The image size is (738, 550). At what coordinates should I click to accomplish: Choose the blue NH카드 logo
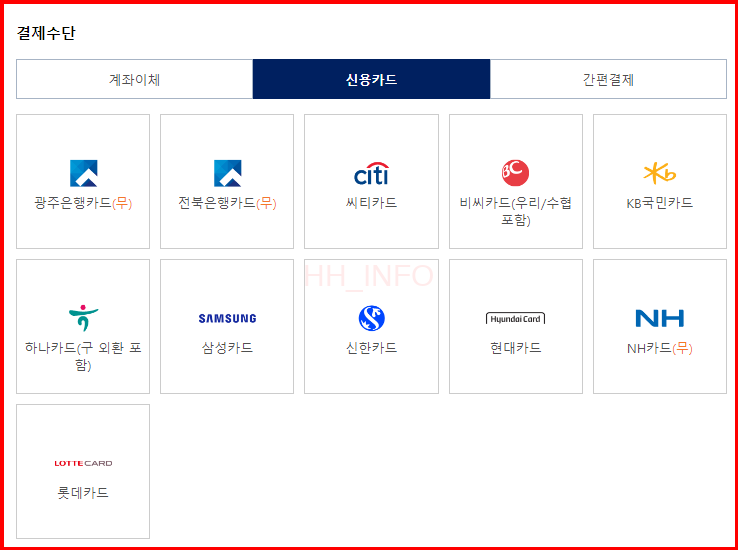click(x=659, y=319)
